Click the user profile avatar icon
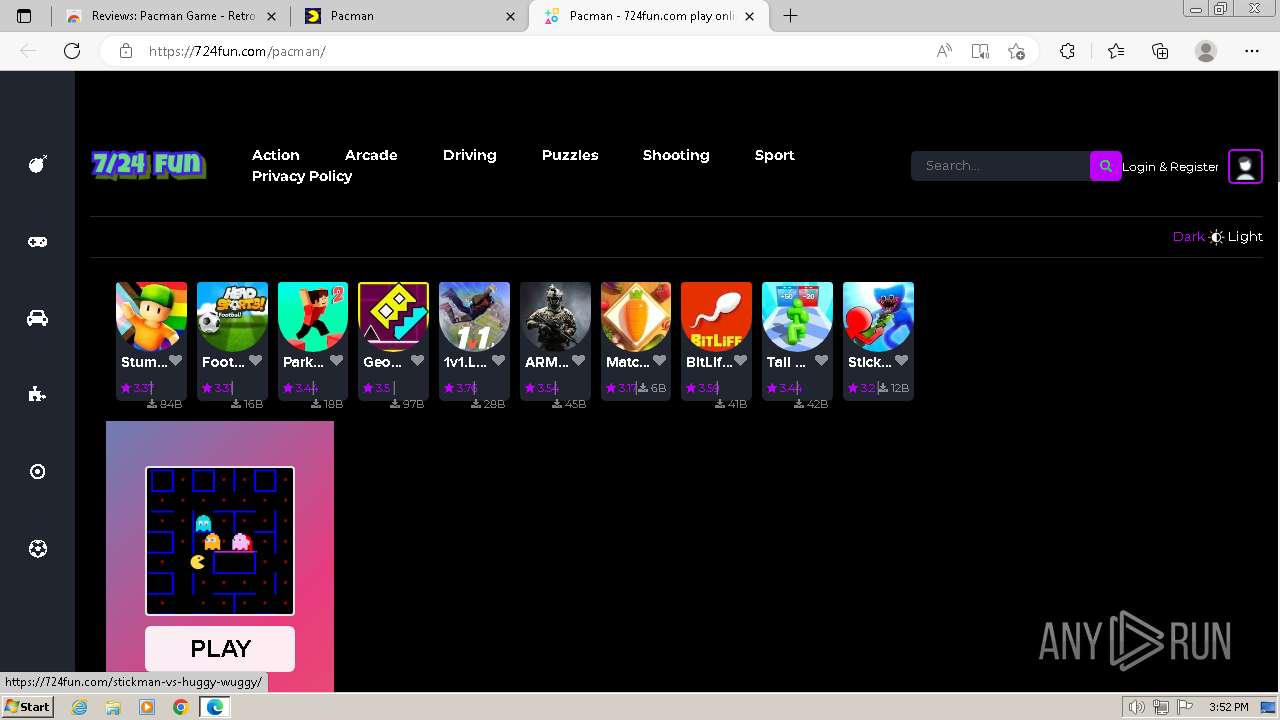 [1245, 166]
